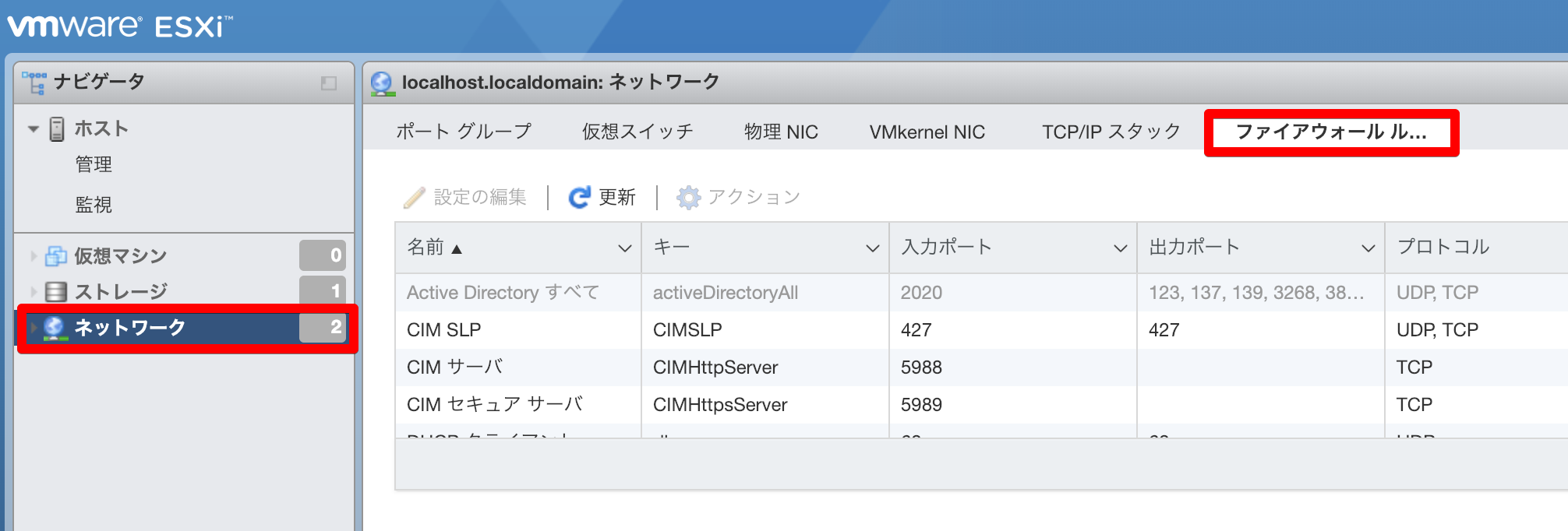Click incoming port value 5988
Image resolution: width=1568 pixels, height=531 pixels.
921,367
